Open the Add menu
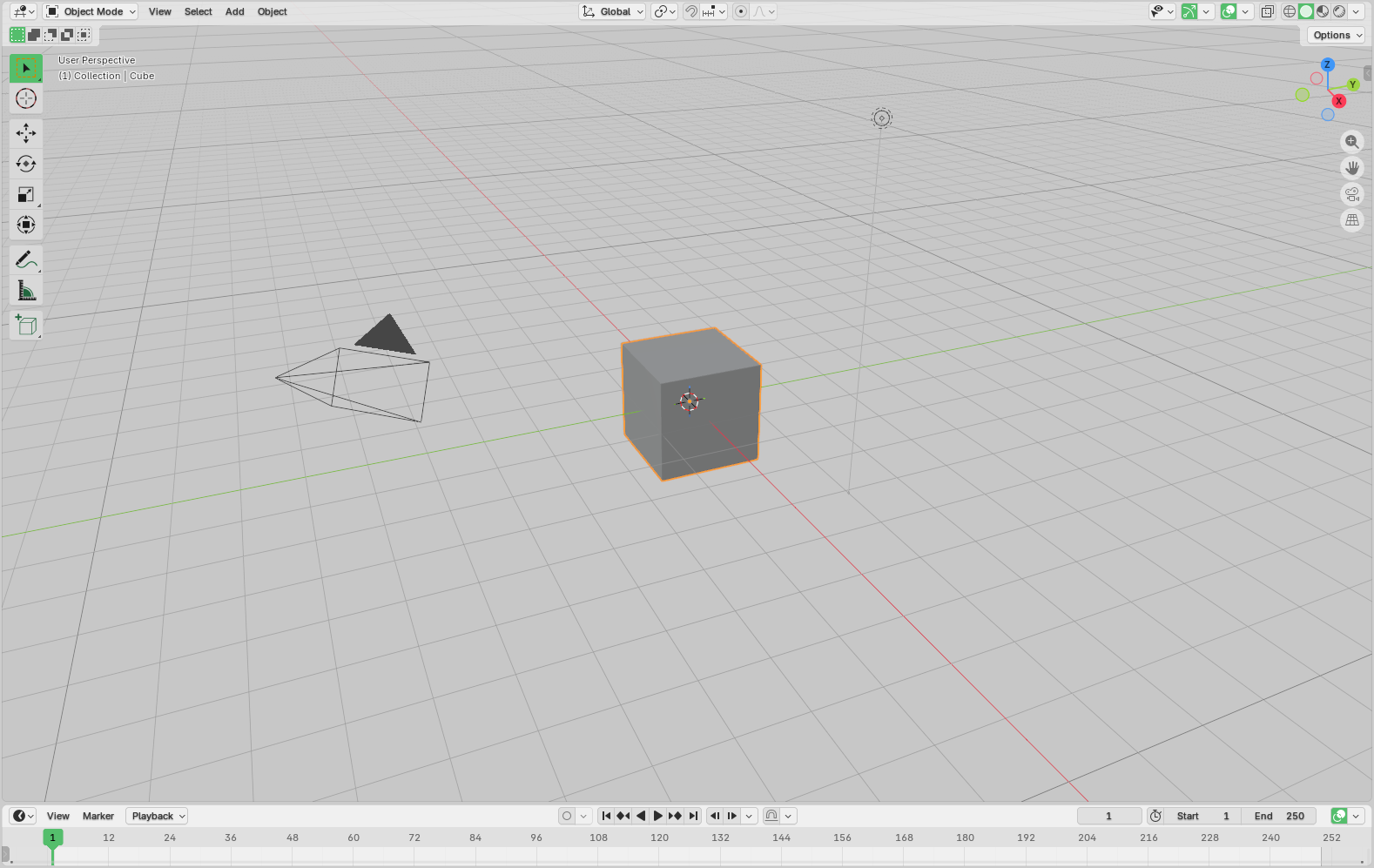Viewport: 1374px width, 868px height. (235, 11)
